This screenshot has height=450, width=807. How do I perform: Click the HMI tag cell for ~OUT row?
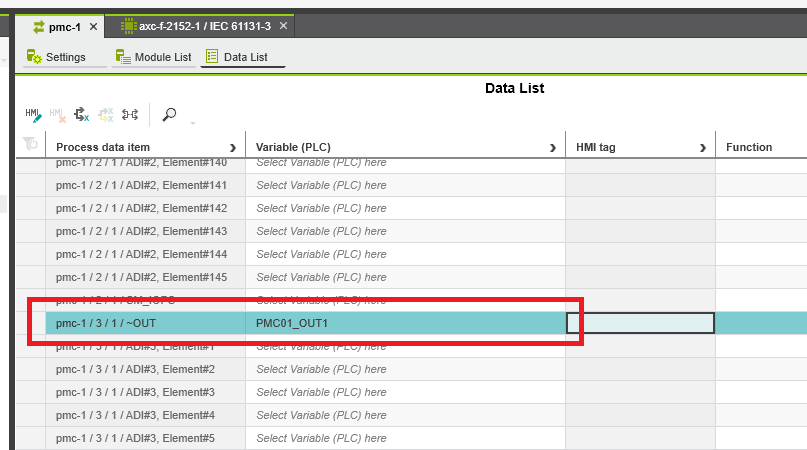coord(640,323)
